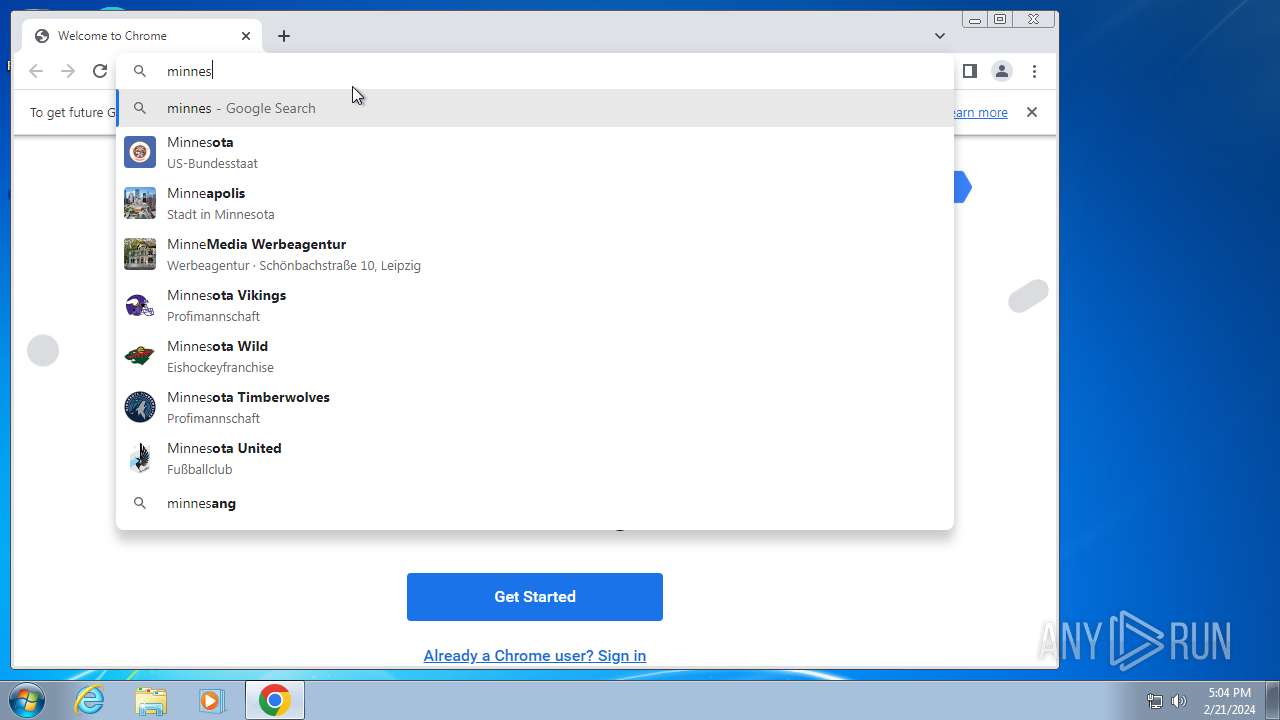Pick the Minnesota Vikings suggestion
1280x720 pixels.
[x=535, y=305]
